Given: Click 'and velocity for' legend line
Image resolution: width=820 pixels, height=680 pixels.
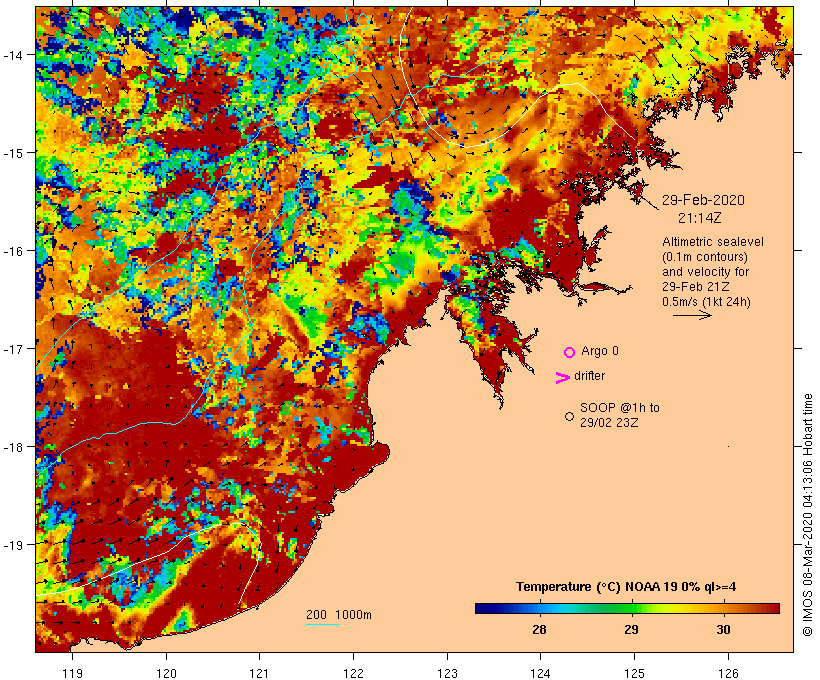Looking at the screenshot, I should tap(705, 272).
